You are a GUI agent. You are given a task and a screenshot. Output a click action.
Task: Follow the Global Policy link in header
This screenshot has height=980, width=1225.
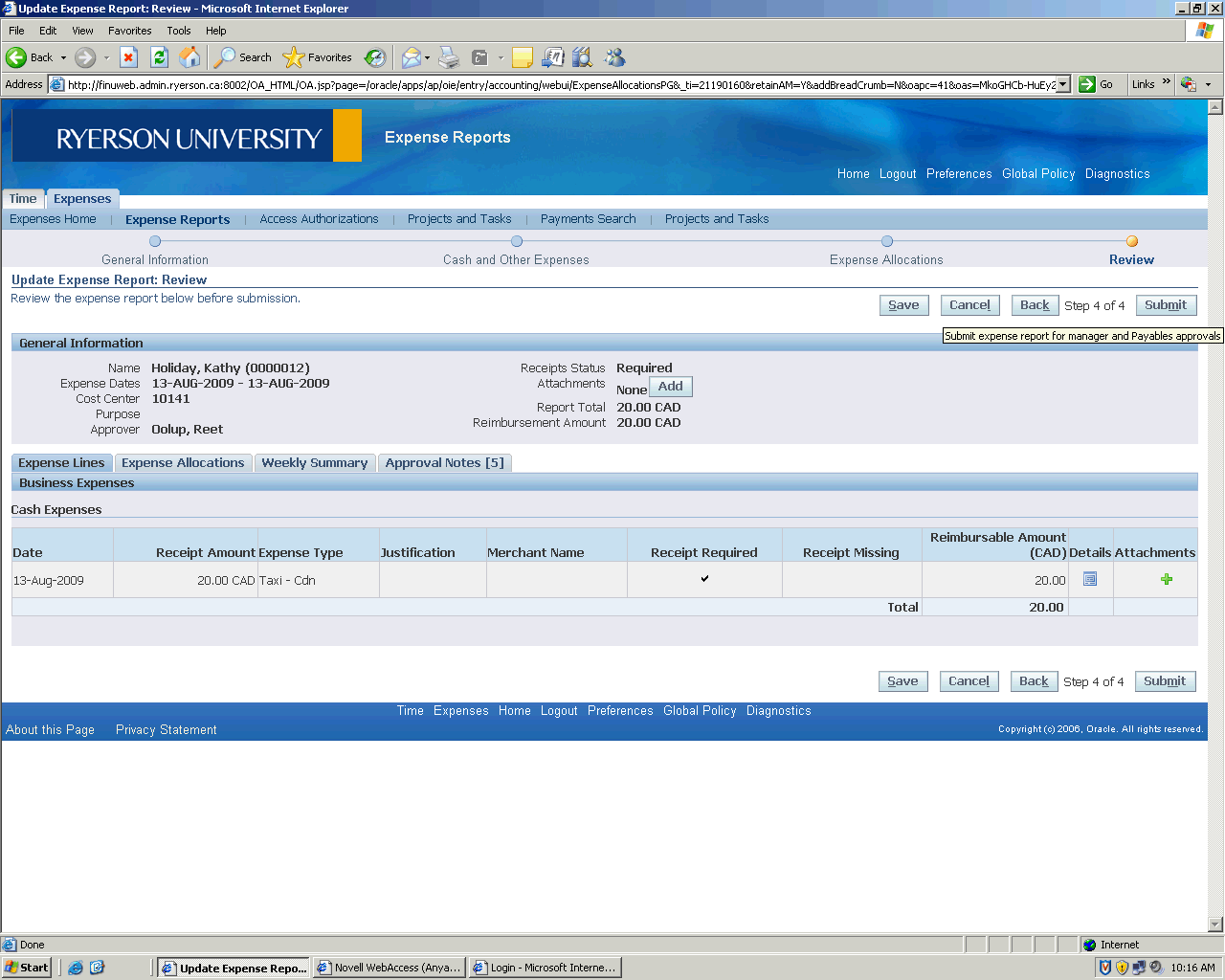pyautogui.click(x=1038, y=174)
